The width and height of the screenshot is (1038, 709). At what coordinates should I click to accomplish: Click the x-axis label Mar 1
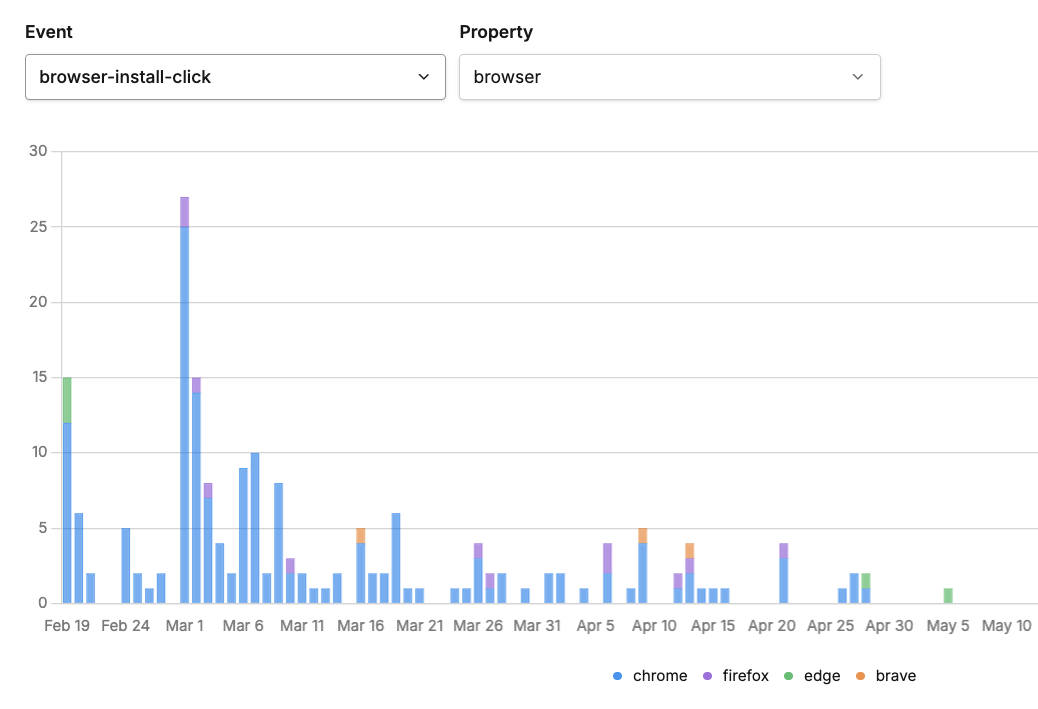point(185,626)
